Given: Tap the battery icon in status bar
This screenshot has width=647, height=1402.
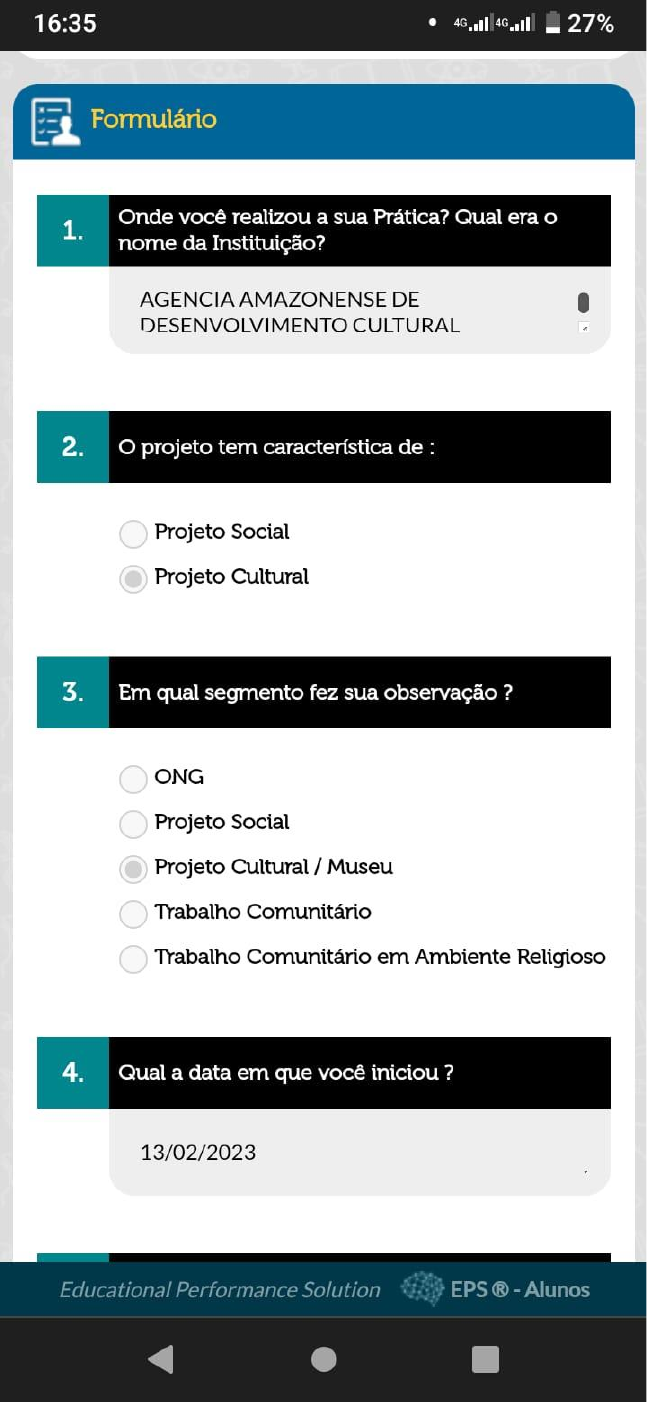Looking at the screenshot, I should point(552,23).
